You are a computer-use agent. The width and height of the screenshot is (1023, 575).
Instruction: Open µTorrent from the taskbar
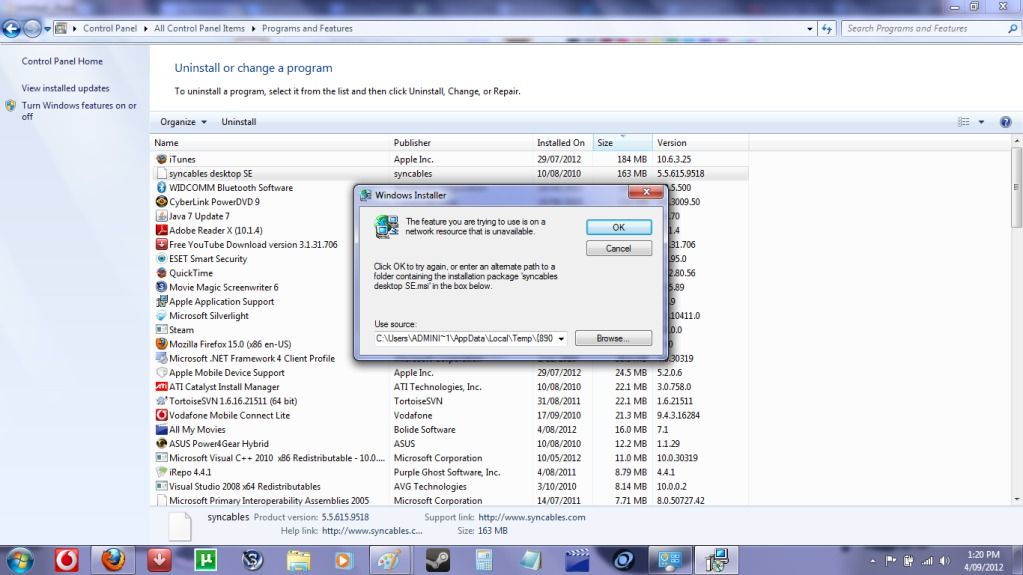[206, 560]
